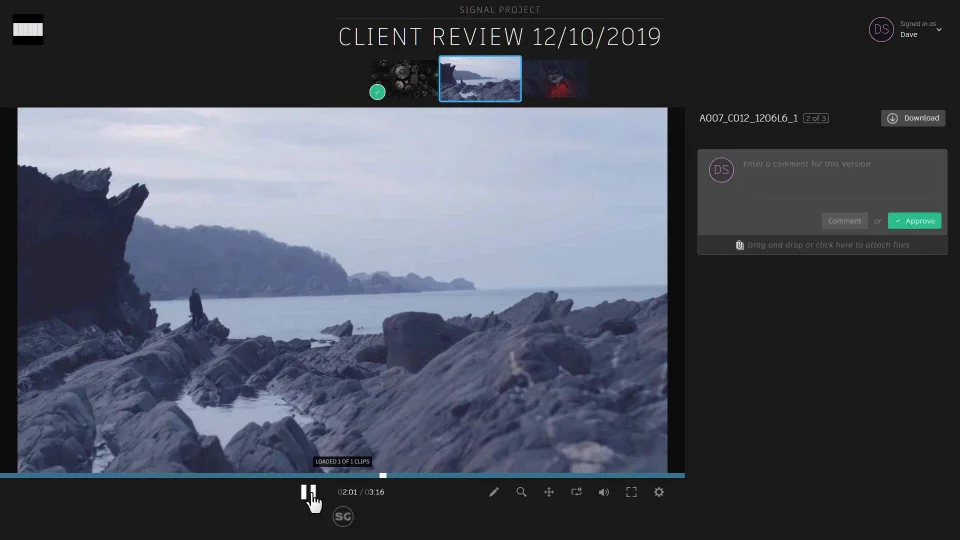Select the pencil annotation tool
Viewport: 960px width, 540px height.
(494, 492)
